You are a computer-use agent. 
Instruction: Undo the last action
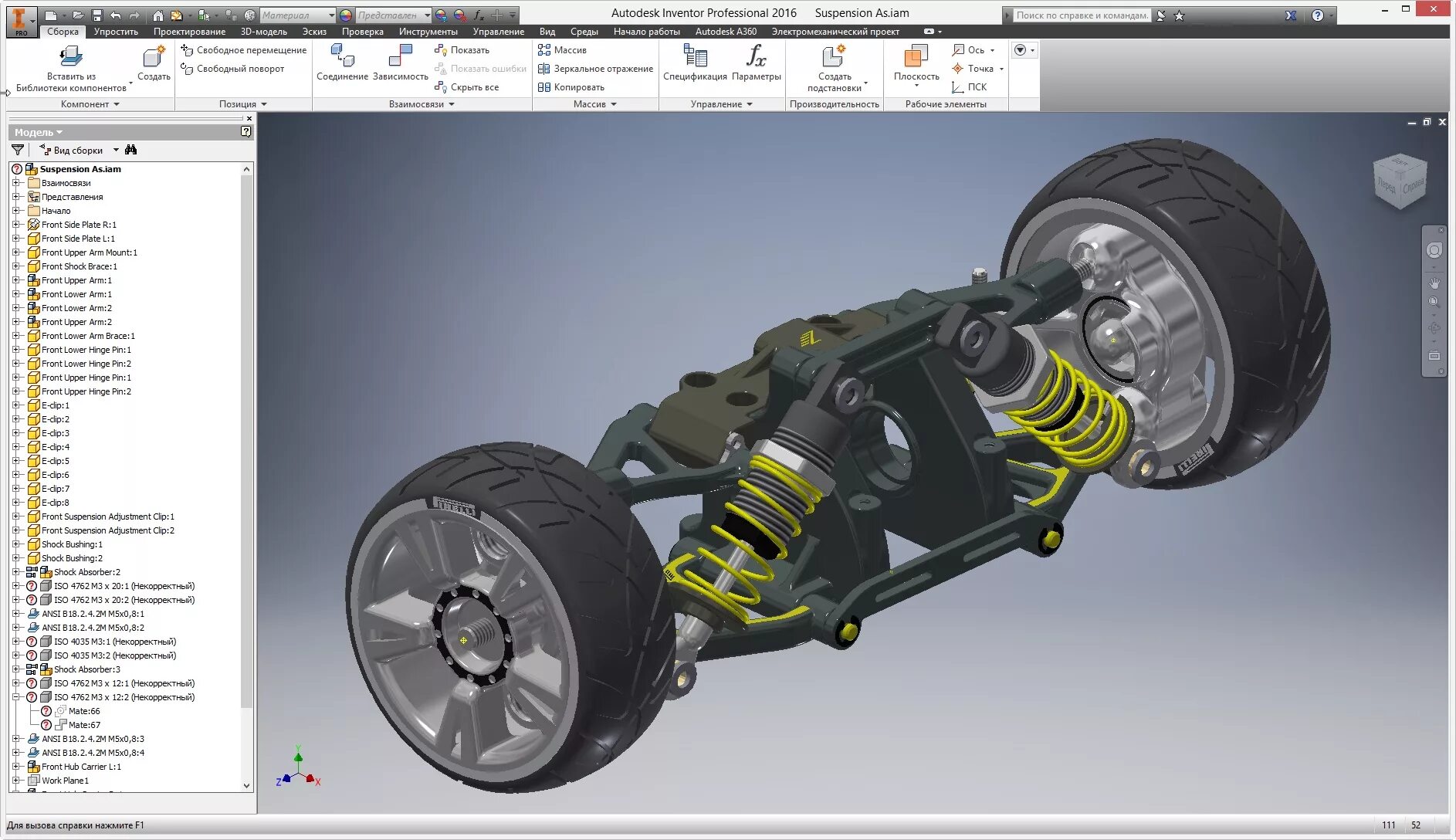(x=116, y=15)
